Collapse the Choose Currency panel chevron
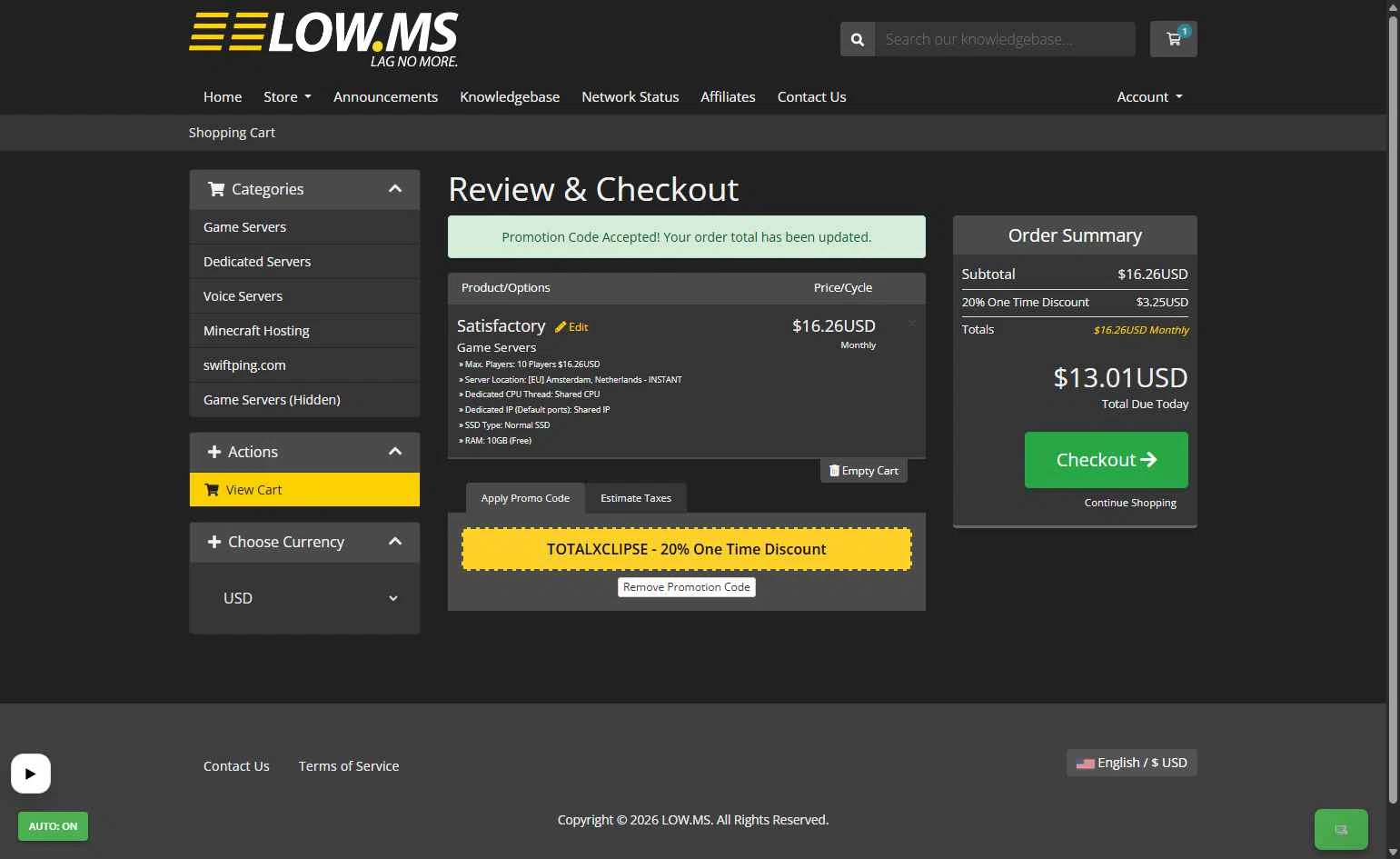The width and height of the screenshot is (1400, 859). 395,542
